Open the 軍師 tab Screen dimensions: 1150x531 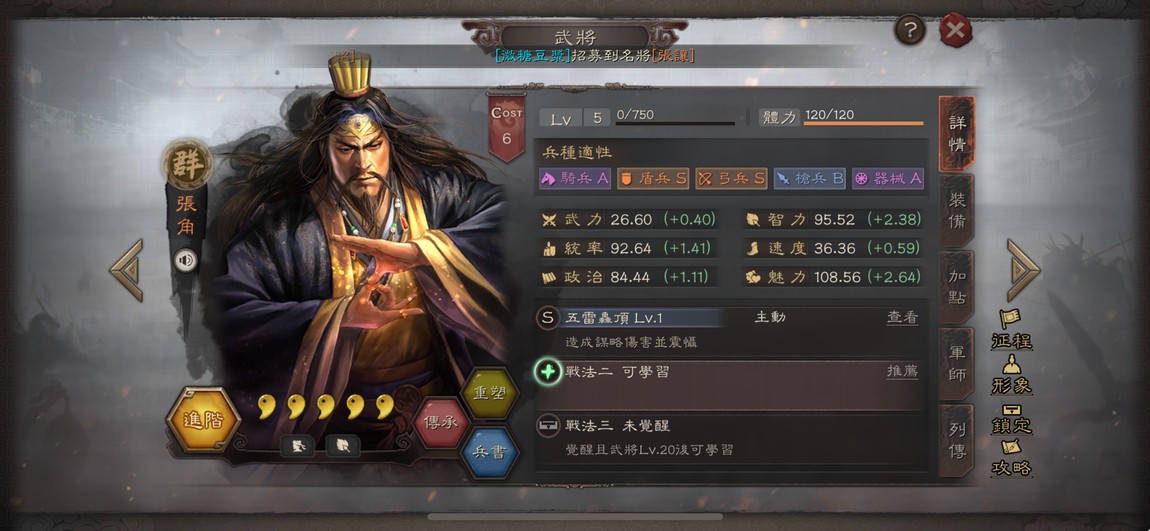pyautogui.click(x=957, y=364)
